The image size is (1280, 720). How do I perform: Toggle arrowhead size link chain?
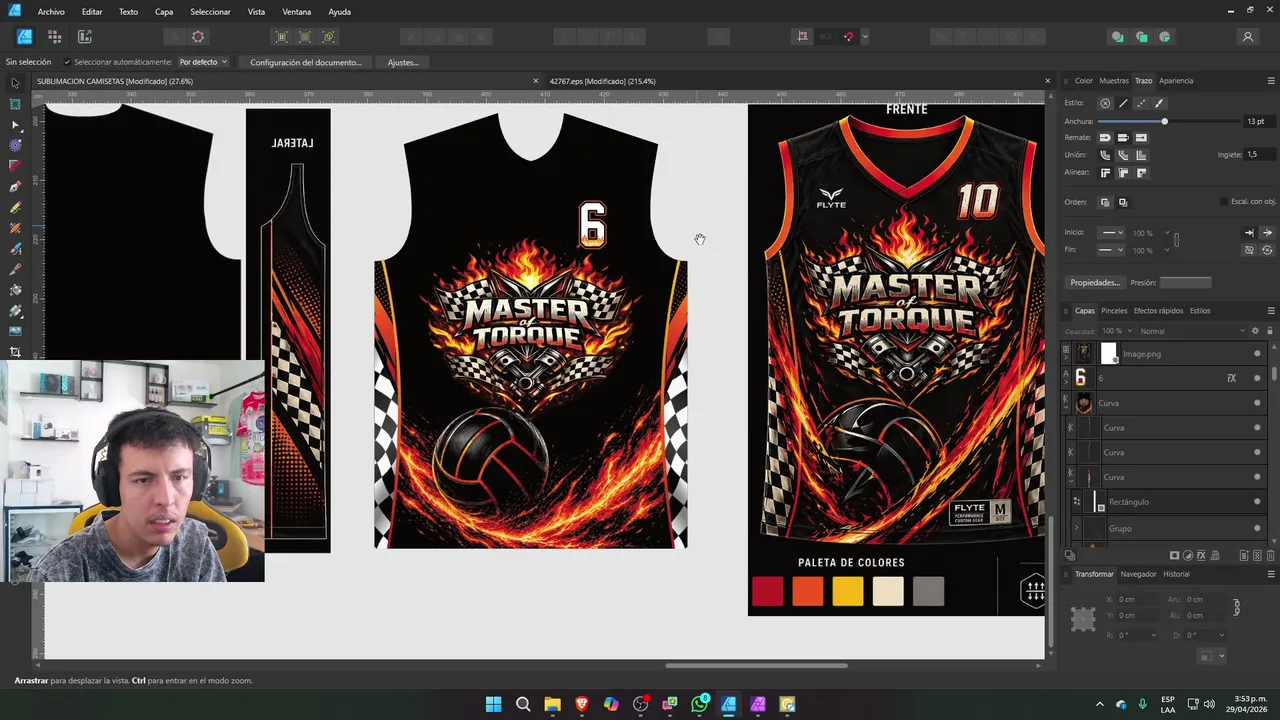[1176, 241]
